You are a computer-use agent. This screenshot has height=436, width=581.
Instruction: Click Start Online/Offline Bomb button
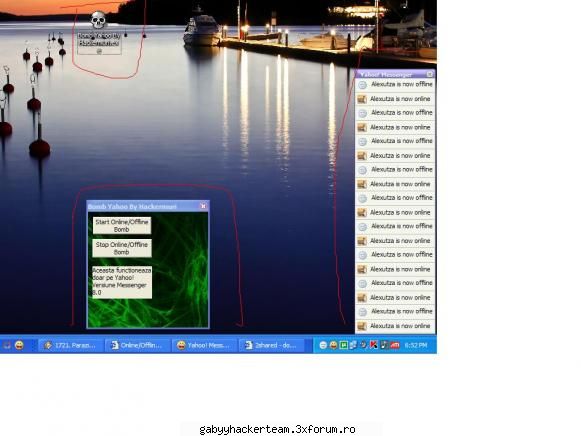tap(122, 226)
